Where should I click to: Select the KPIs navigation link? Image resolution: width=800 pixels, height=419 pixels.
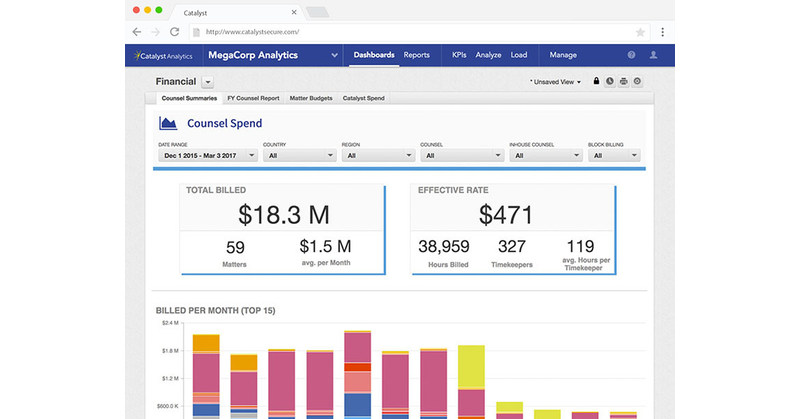459,55
